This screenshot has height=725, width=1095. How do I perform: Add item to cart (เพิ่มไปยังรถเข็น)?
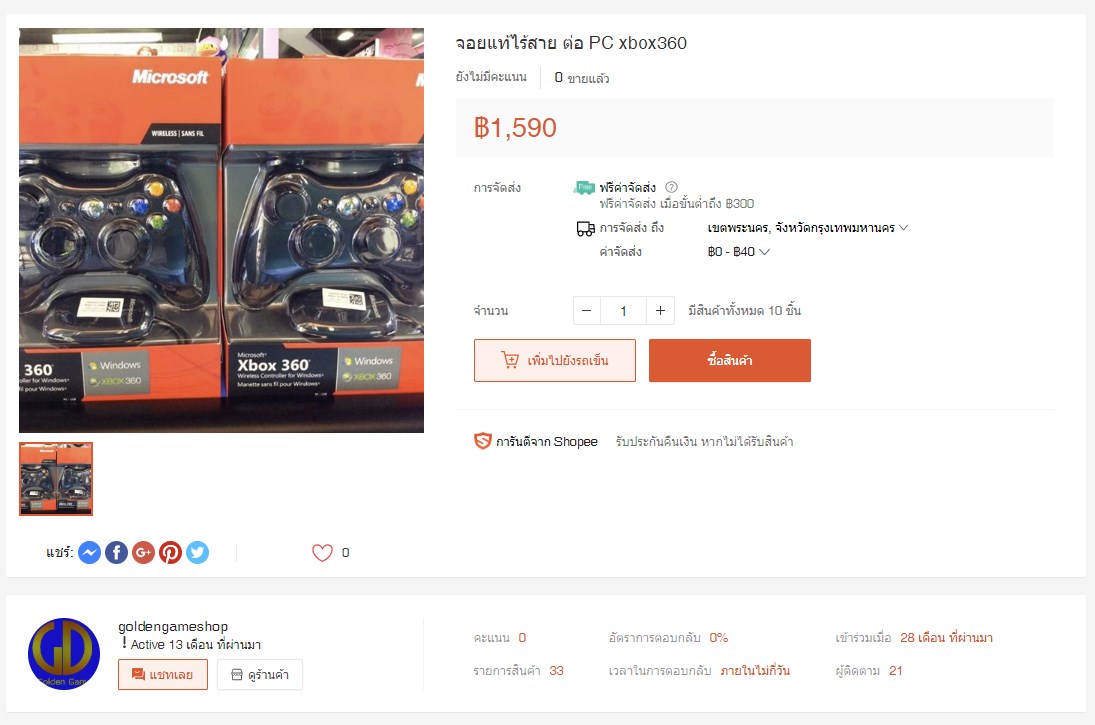pos(554,360)
